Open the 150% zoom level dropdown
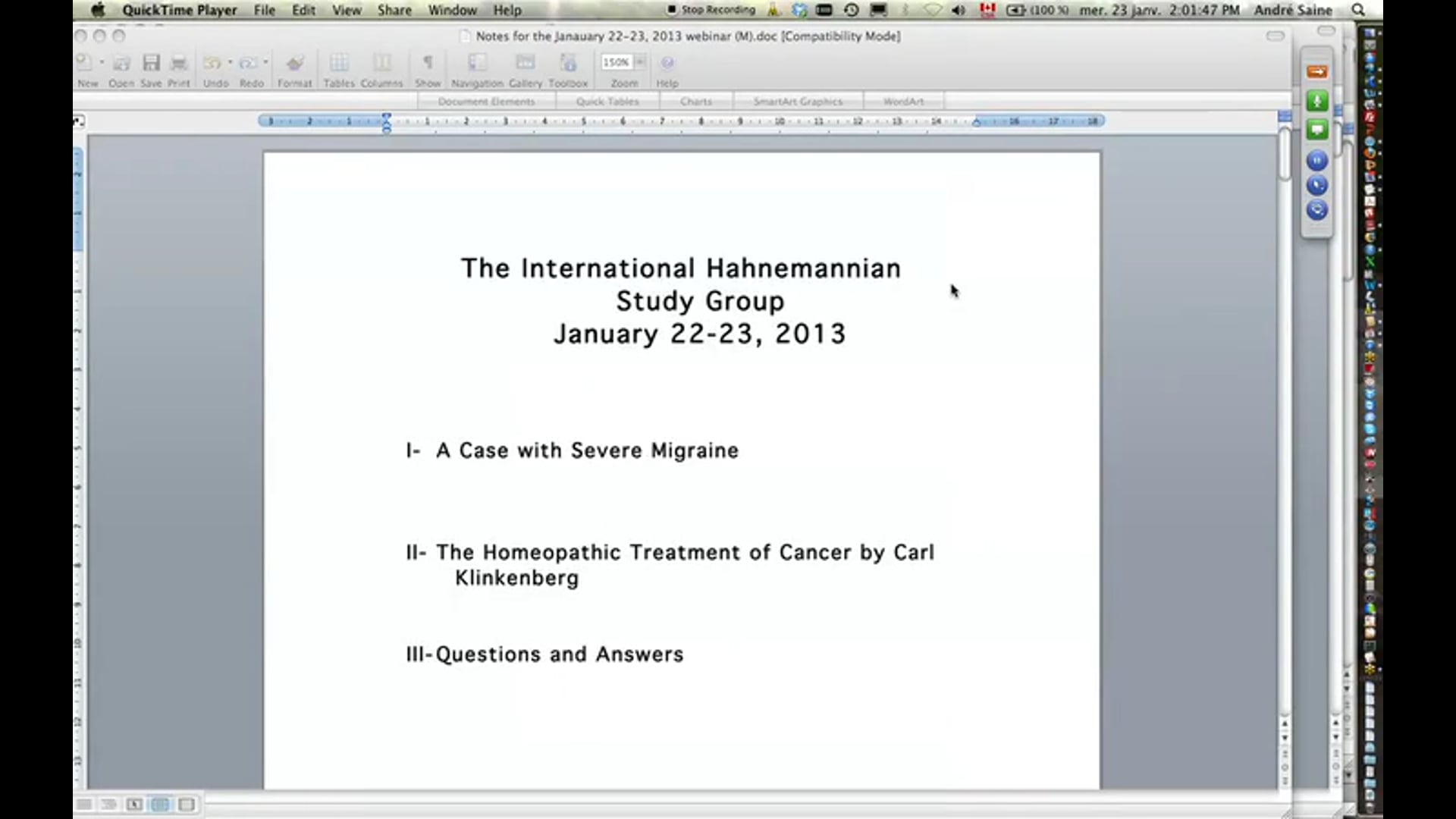 (641, 62)
